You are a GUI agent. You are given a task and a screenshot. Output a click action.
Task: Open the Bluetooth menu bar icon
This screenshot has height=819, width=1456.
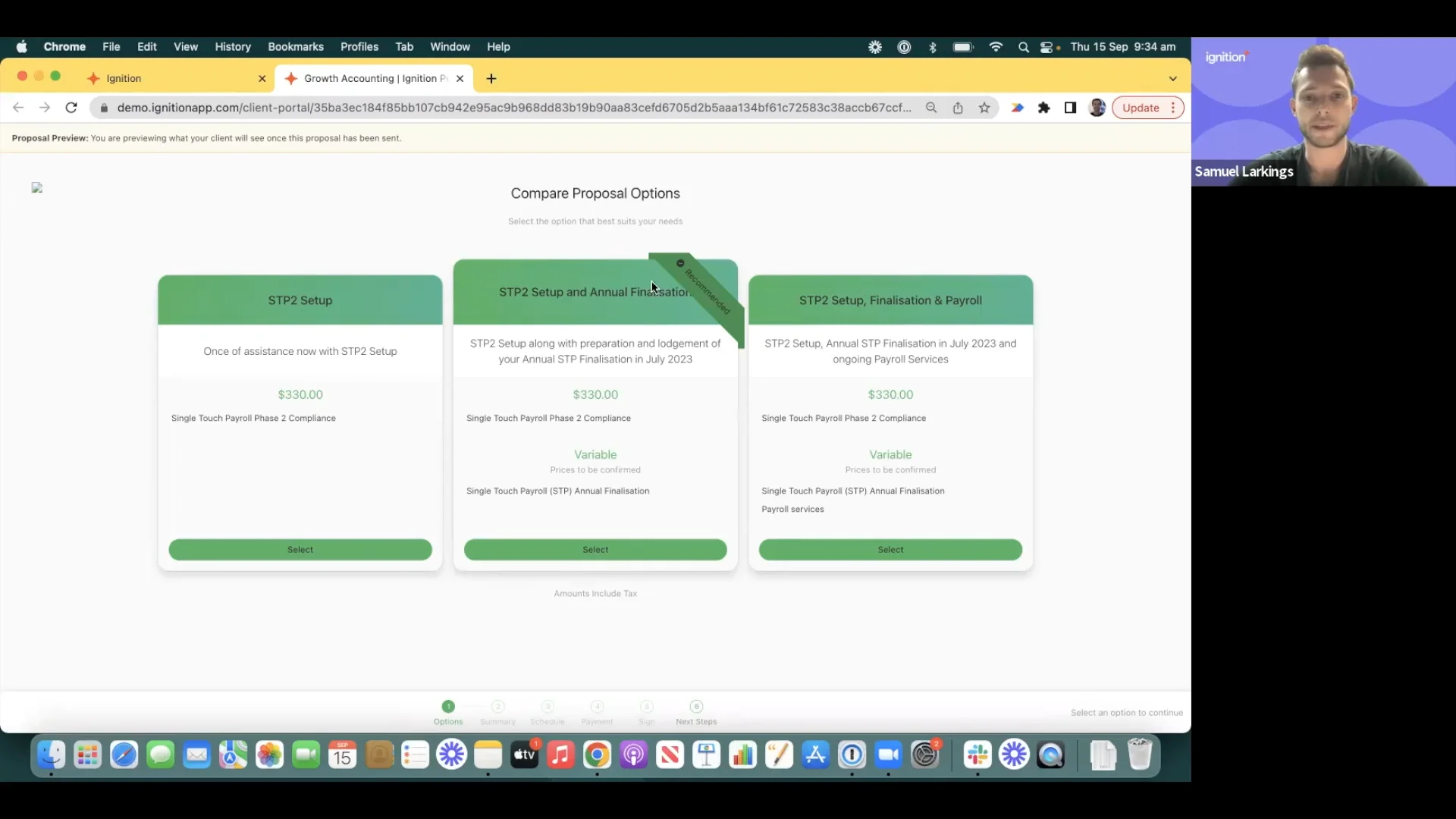coord(933,46)
